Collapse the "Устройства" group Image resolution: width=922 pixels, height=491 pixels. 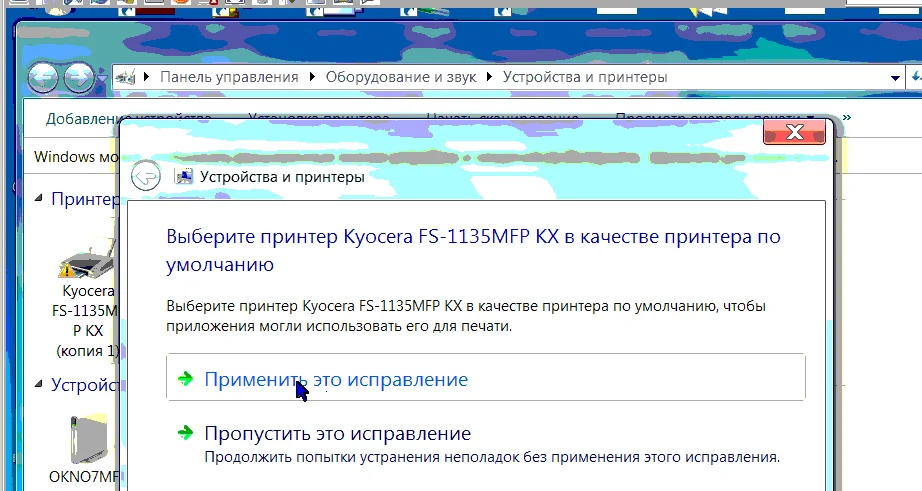click(x=39, y=385)
